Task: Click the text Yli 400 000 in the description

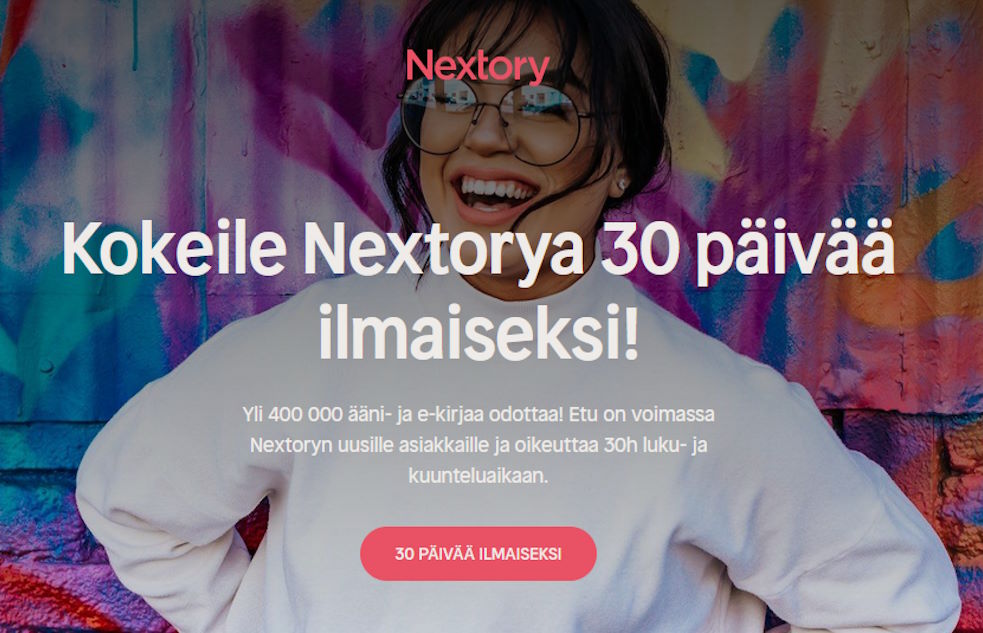Action: pyautogui.click(x=292, y=414)
